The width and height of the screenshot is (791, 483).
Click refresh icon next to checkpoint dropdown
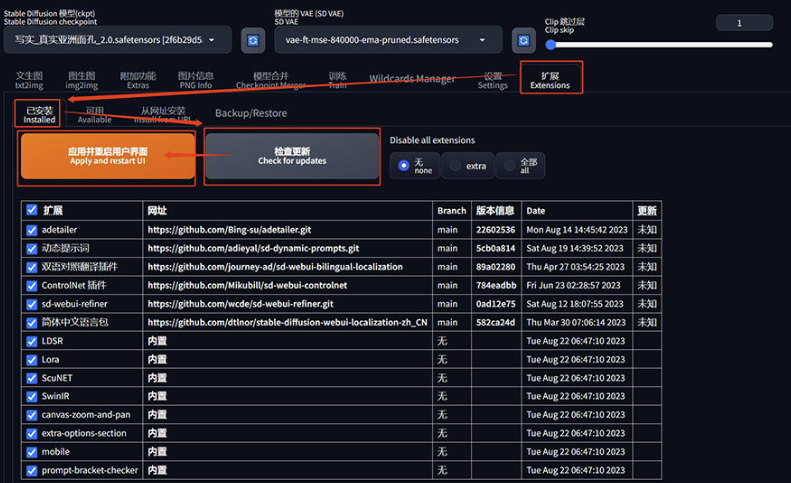pyautogui.click(x=253, y=40)
